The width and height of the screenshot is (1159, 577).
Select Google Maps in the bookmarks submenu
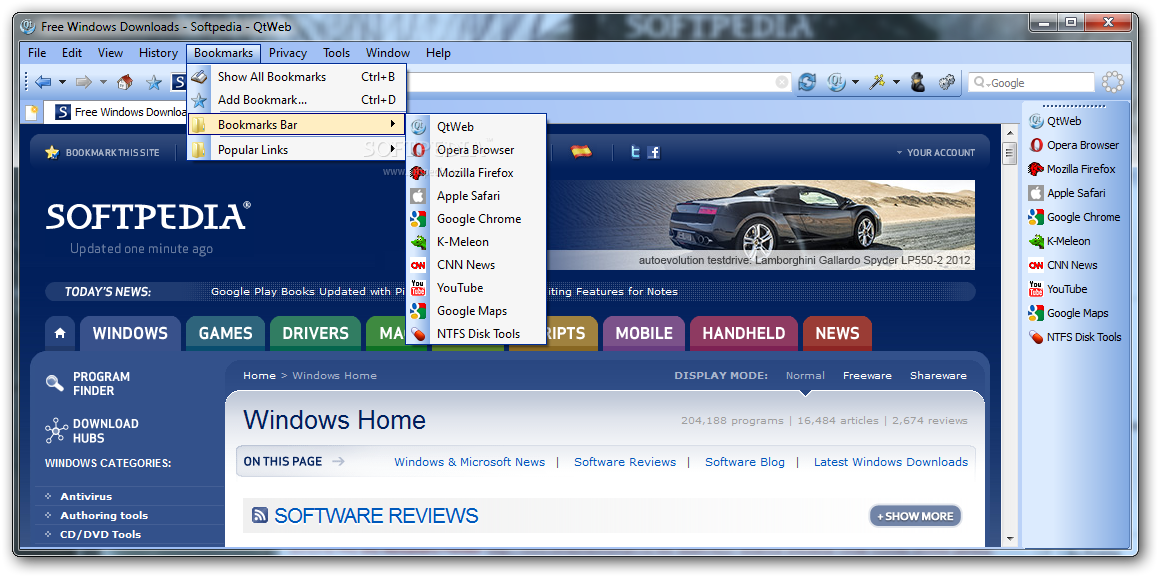[476, 310]
